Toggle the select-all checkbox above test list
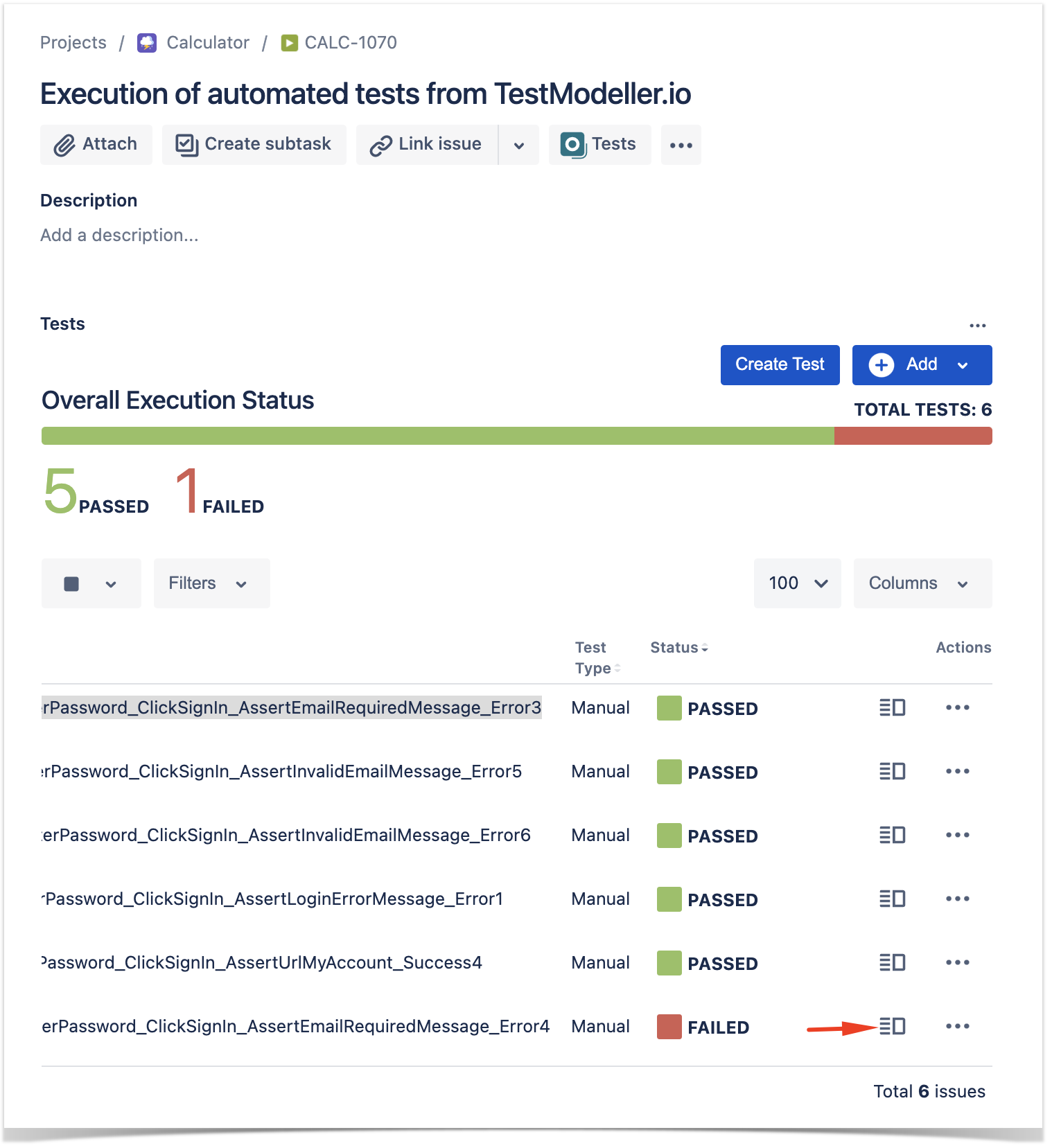The width and height of the screenshot is (1052, 1148). [x=71, y=584]
